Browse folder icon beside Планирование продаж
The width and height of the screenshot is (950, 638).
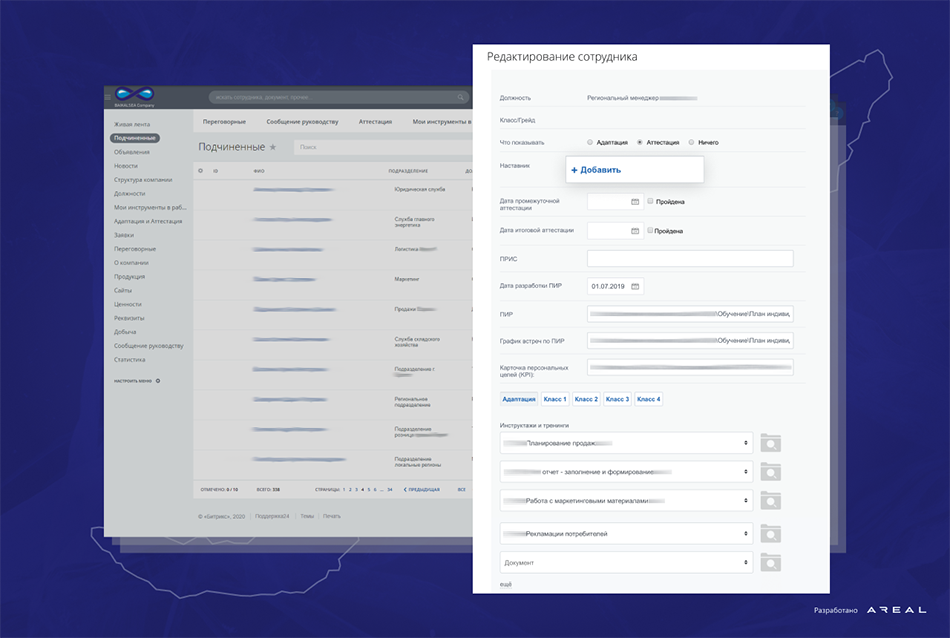click(770, 443)
